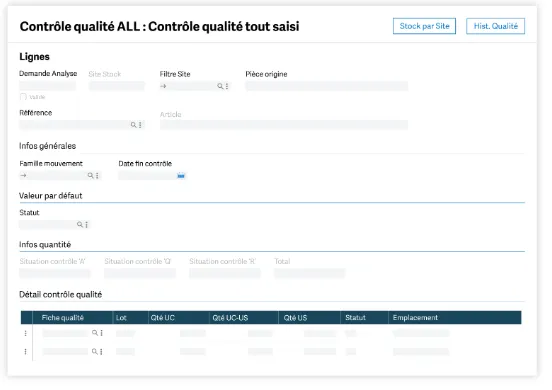This screenshot has height=390, width=552.
Task: Search Famille mouvement with magnifier
Action: [x=90, y=175]
